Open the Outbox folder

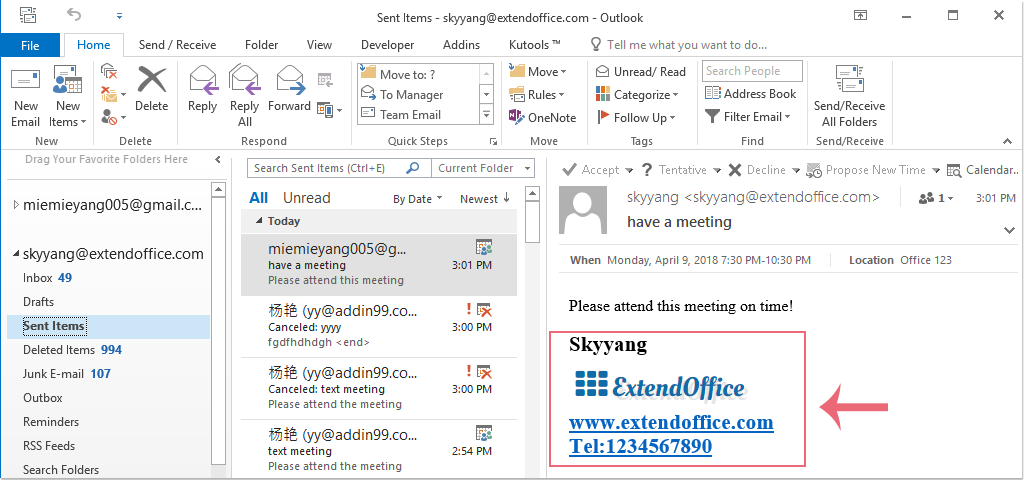pyautogui.click(x=108, y=398)
